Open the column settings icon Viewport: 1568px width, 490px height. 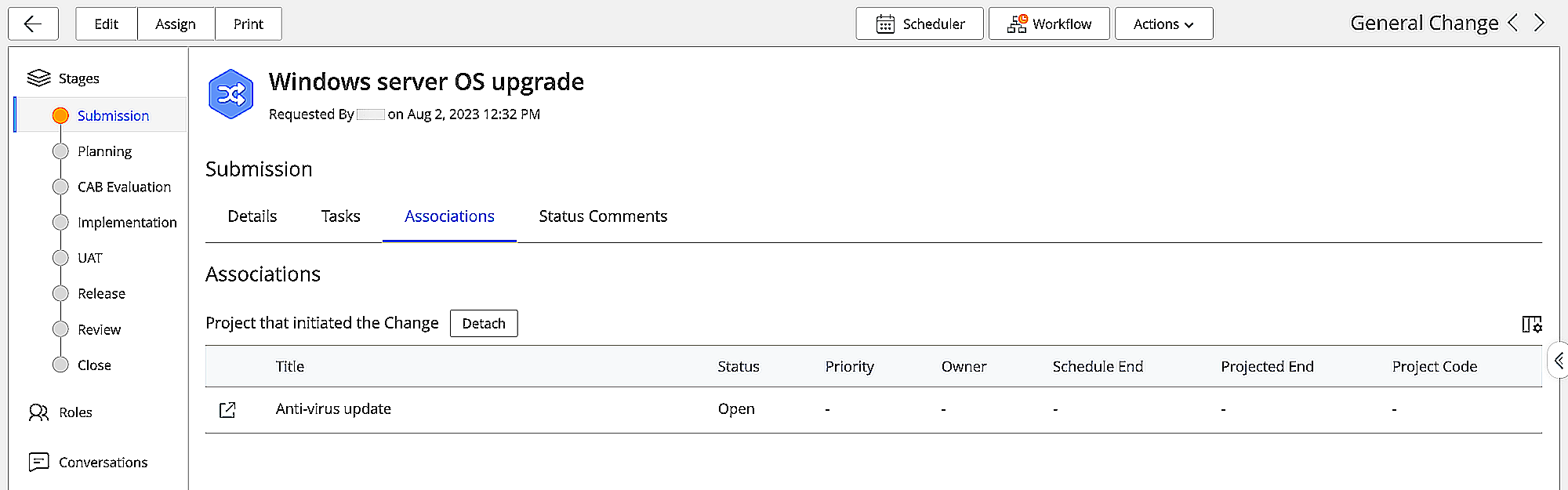(1531, 324)
